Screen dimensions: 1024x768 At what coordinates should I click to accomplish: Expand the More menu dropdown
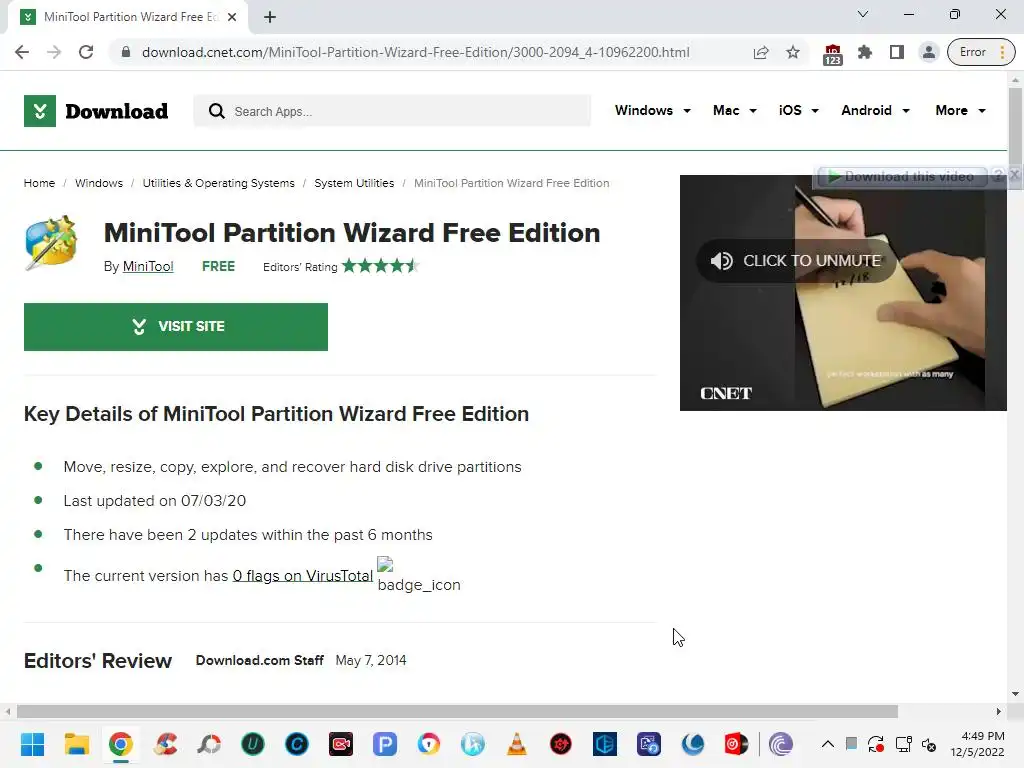(960, 110)
